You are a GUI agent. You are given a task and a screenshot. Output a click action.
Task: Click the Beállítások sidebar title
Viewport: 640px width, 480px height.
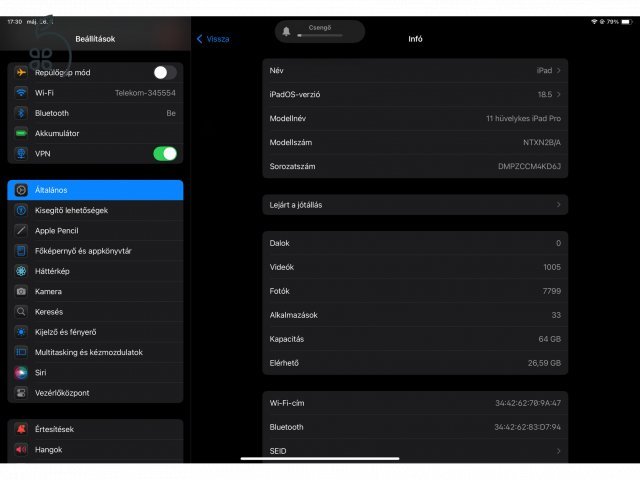point(95,39)
